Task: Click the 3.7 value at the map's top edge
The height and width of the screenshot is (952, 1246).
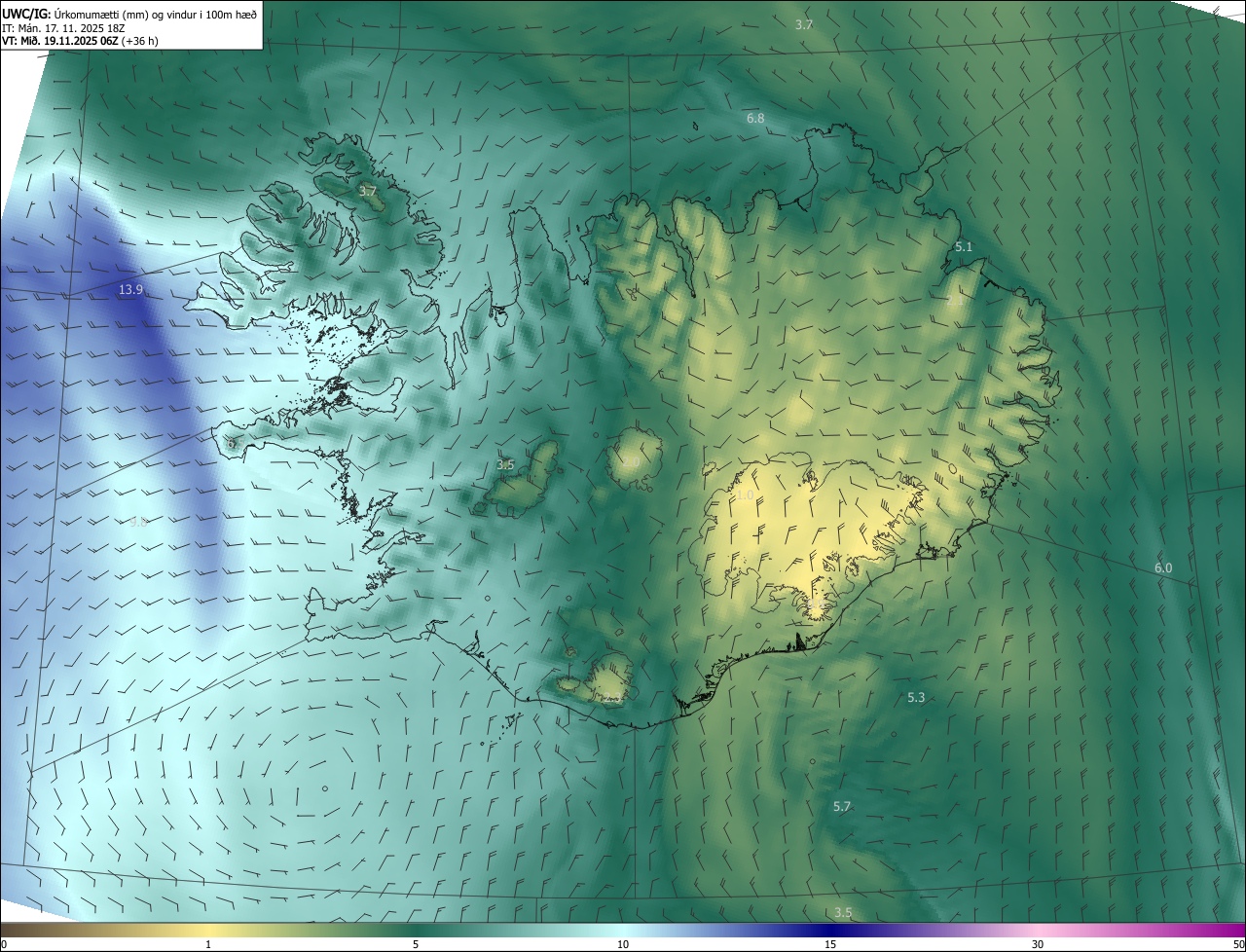Action: (x=804, y=25)
